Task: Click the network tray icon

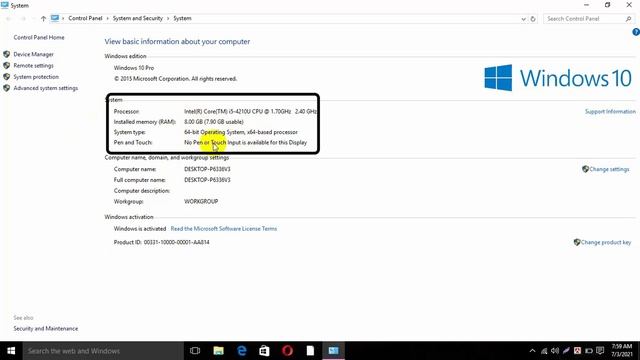Action: point(544,351)
